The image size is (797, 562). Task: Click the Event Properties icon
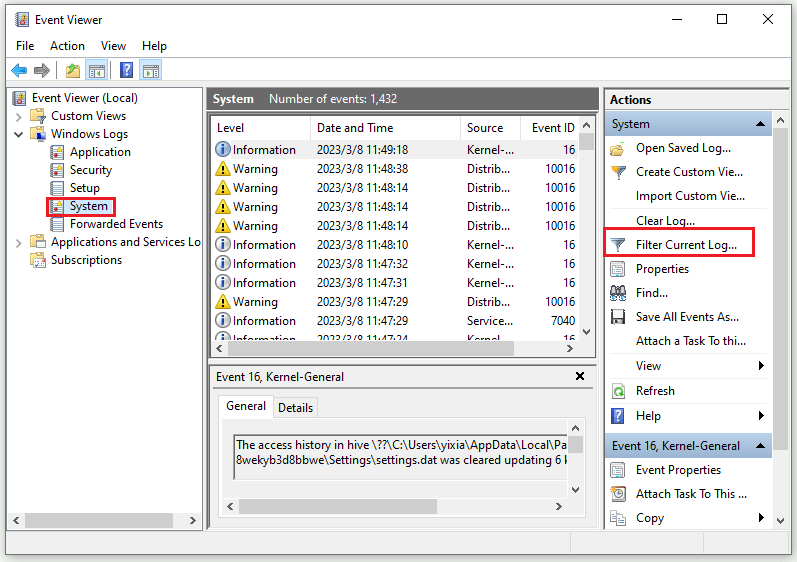pos(618,470)
